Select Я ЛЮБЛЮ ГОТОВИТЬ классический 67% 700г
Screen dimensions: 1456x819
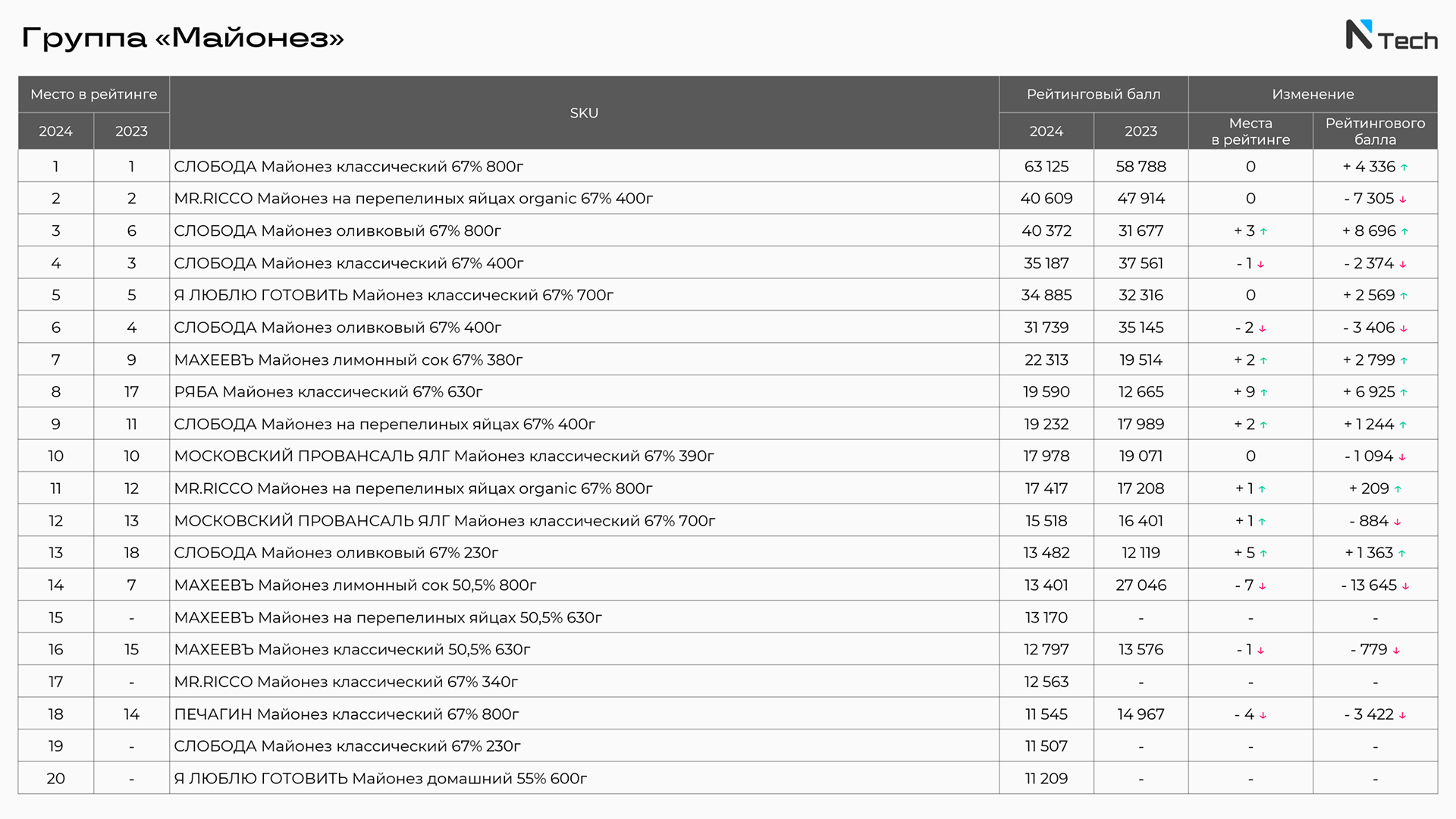728,295
